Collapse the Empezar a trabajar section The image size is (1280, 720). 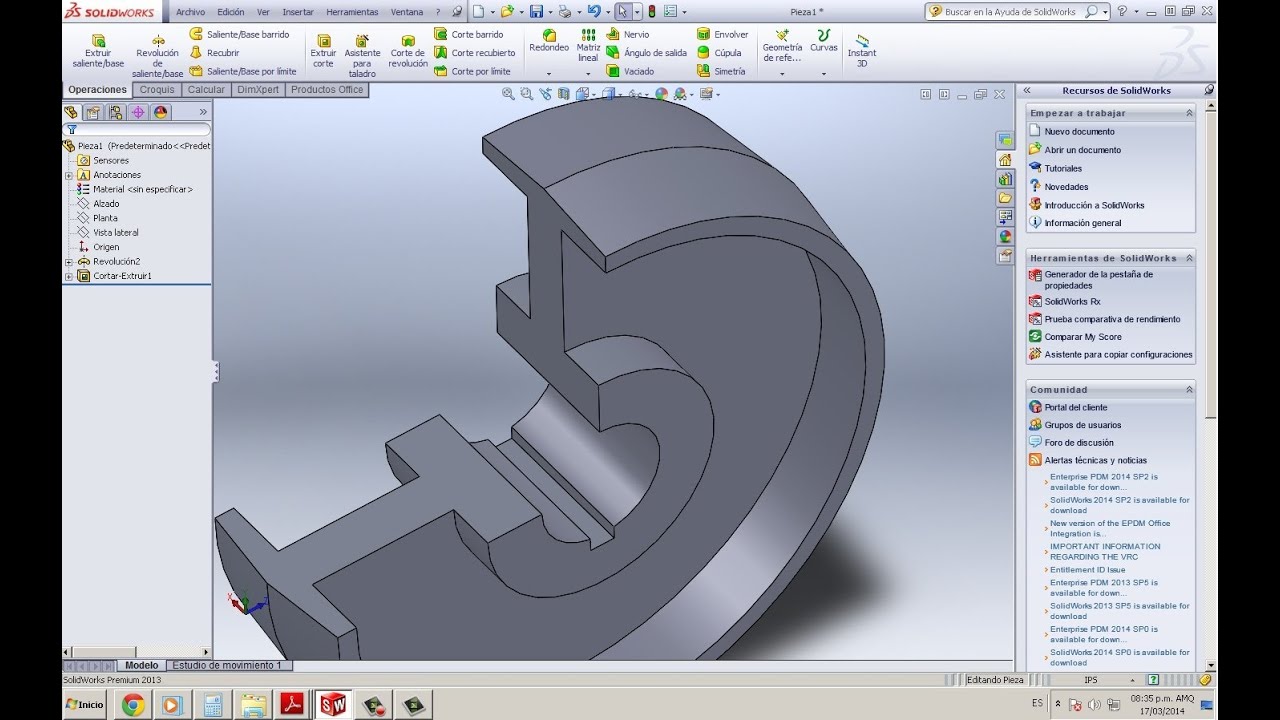click(x=1189, y=113)
